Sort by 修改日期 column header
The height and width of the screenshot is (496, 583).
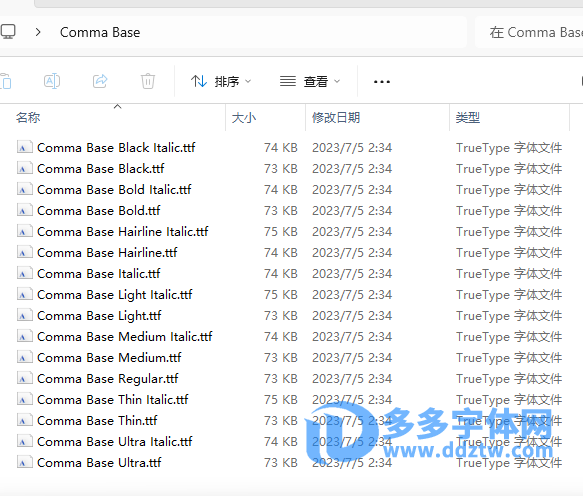coord(336,118)
